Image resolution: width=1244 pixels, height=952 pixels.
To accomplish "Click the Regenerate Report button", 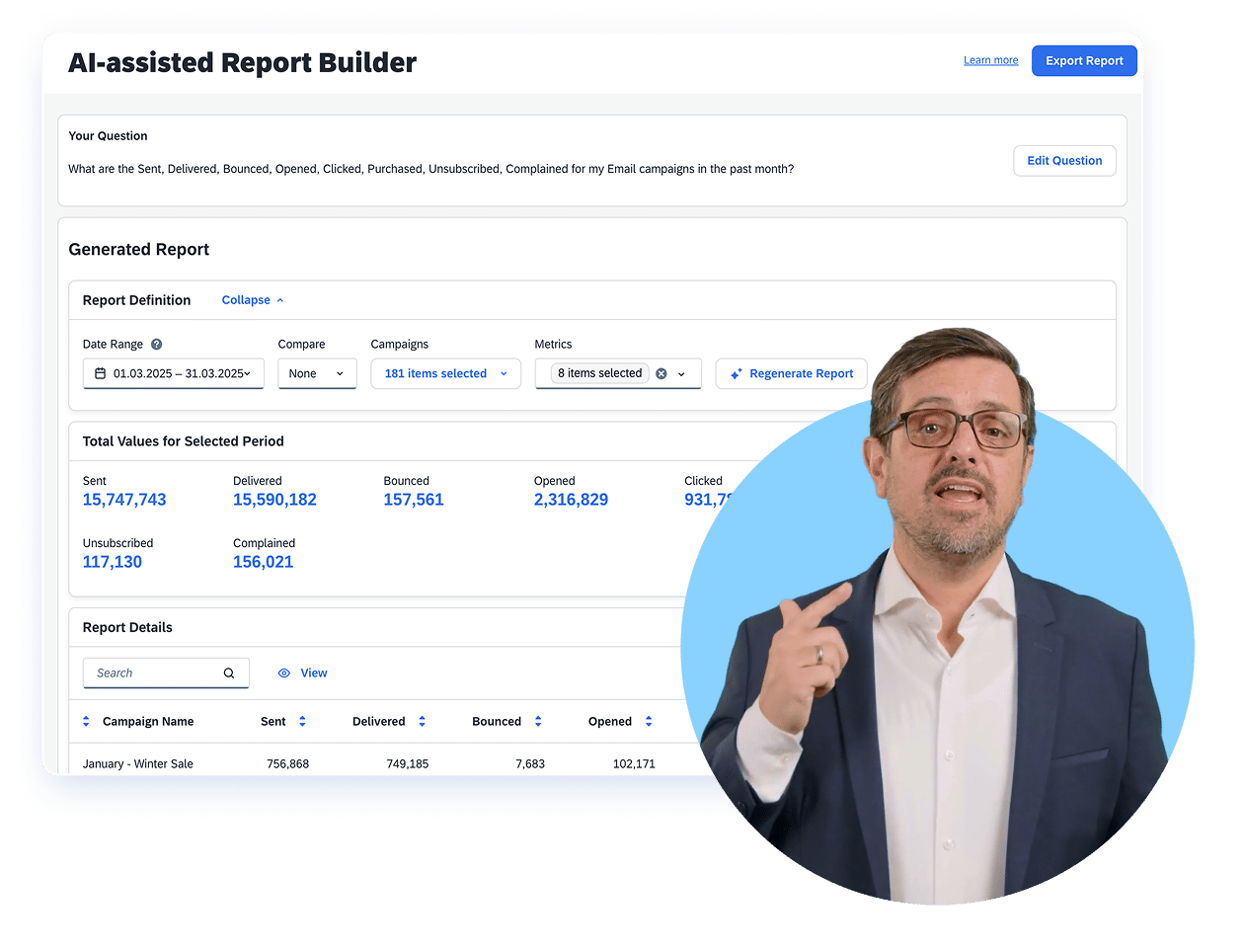I will (x=791, y=373).
